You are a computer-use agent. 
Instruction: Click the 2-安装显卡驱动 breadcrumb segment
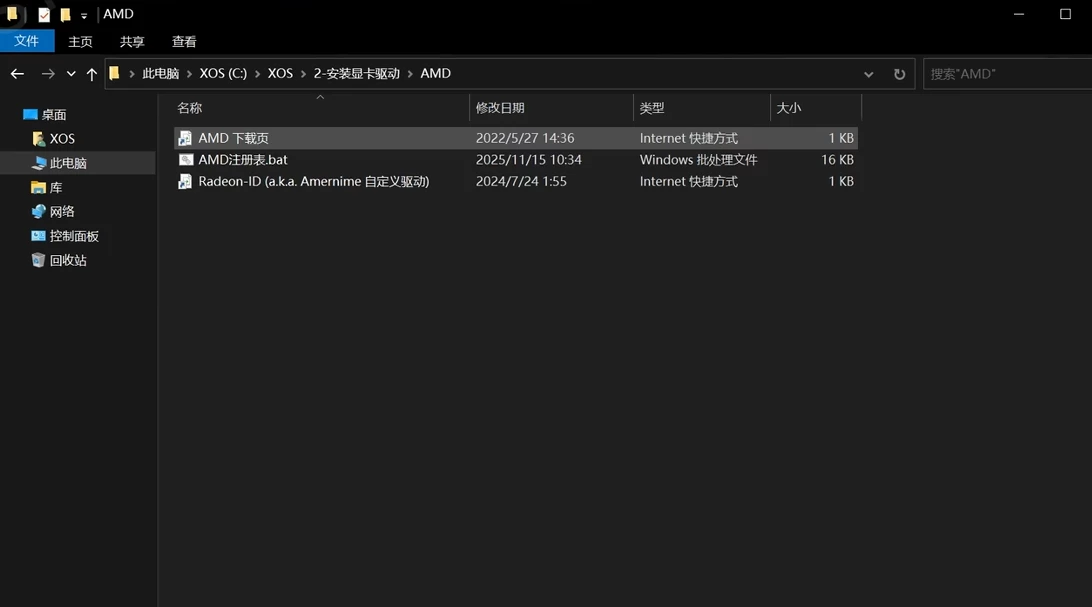pos(356,74)
